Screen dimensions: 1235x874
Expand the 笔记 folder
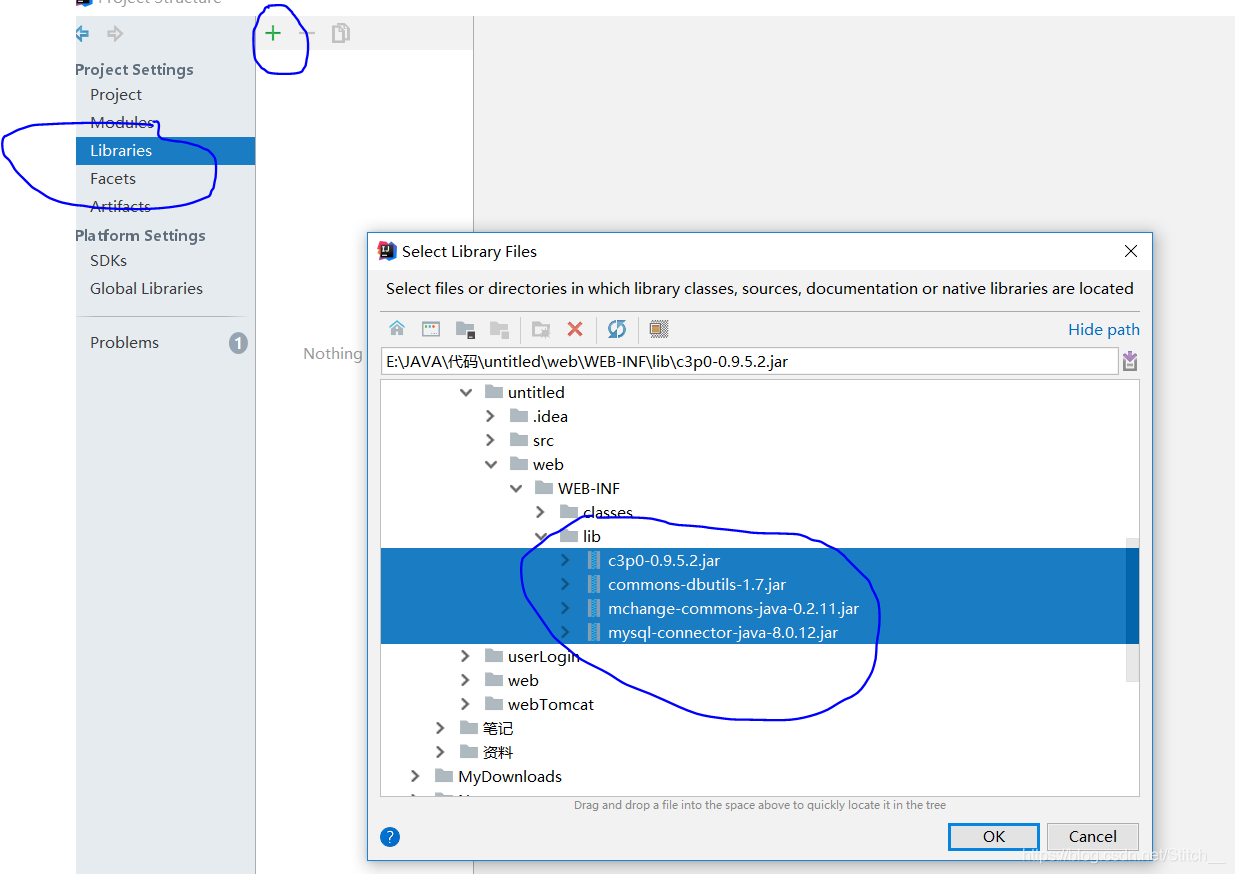(440, 728)
